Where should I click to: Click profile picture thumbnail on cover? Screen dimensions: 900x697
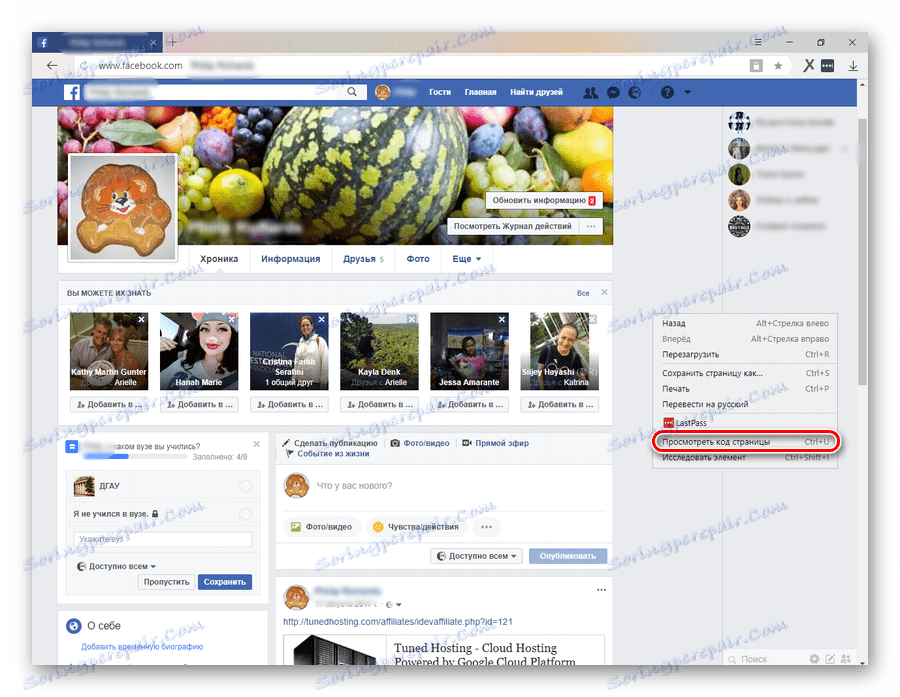point(123,207)
